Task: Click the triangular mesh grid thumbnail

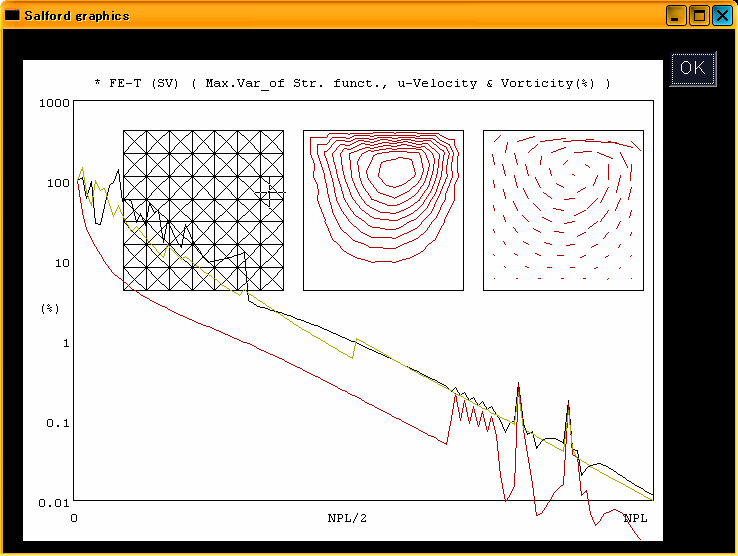Action: [x=203, y=210]
